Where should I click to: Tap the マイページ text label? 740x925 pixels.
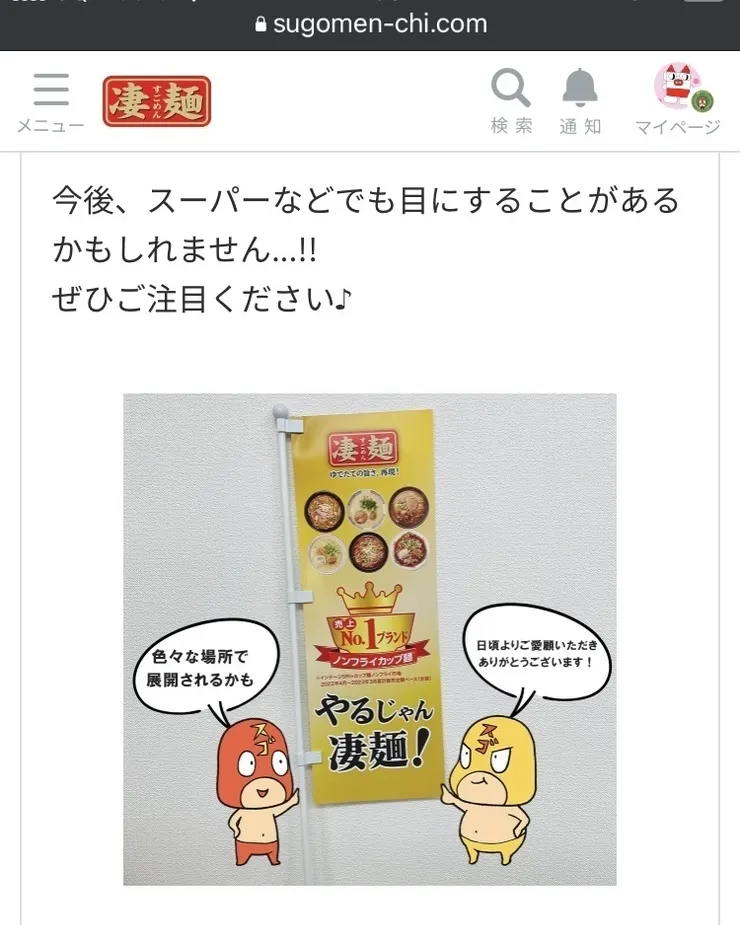(x=677, y=127)
